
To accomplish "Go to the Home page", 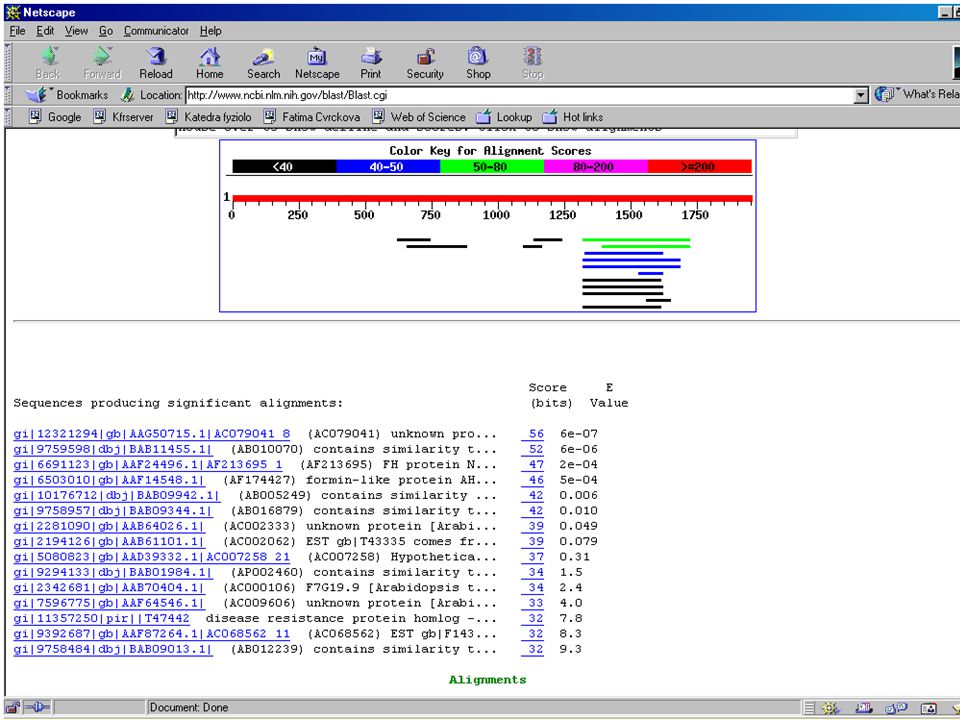I will (x=209, y=63).
